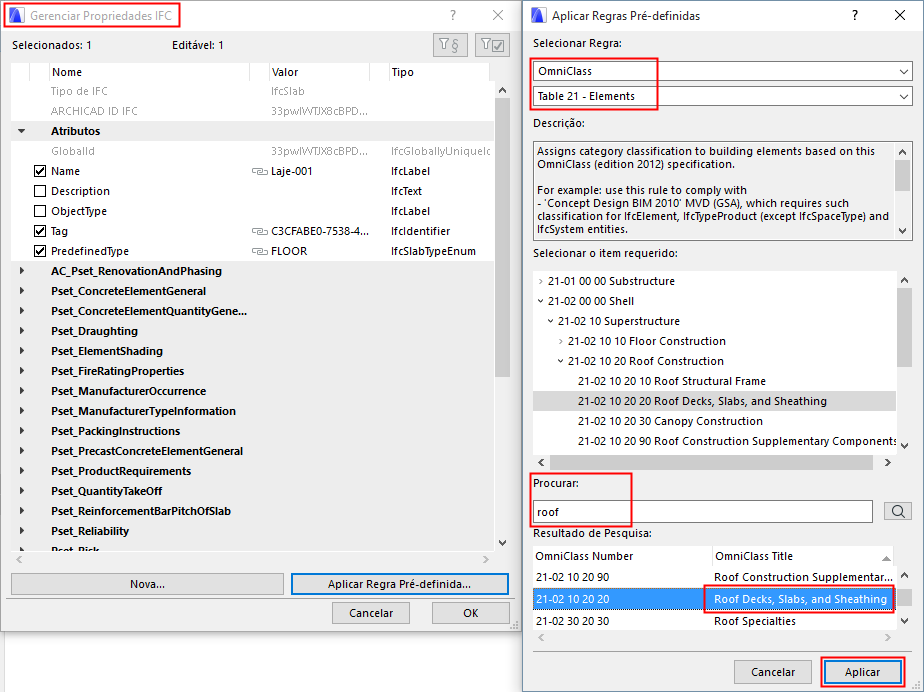Collapse 21-02 00 00 Shell tree node
The height and width of the screenshot is (692, 924).
[540, 301]
